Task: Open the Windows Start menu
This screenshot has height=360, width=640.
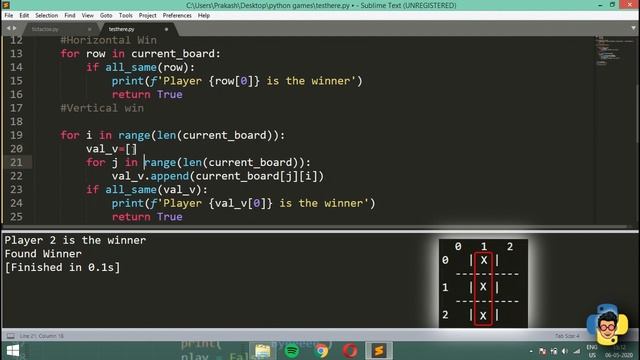Action: point(13,351)
